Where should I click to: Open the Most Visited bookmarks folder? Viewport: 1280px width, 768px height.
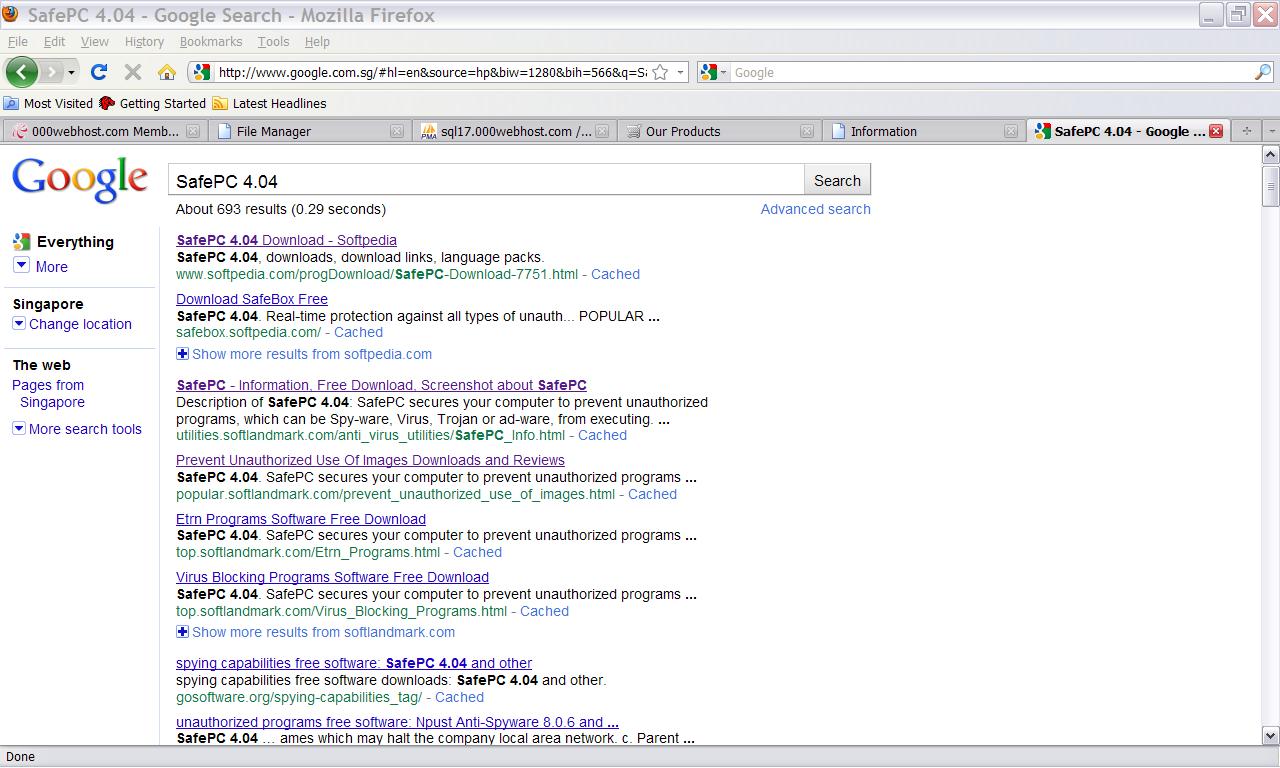(48, 103)
